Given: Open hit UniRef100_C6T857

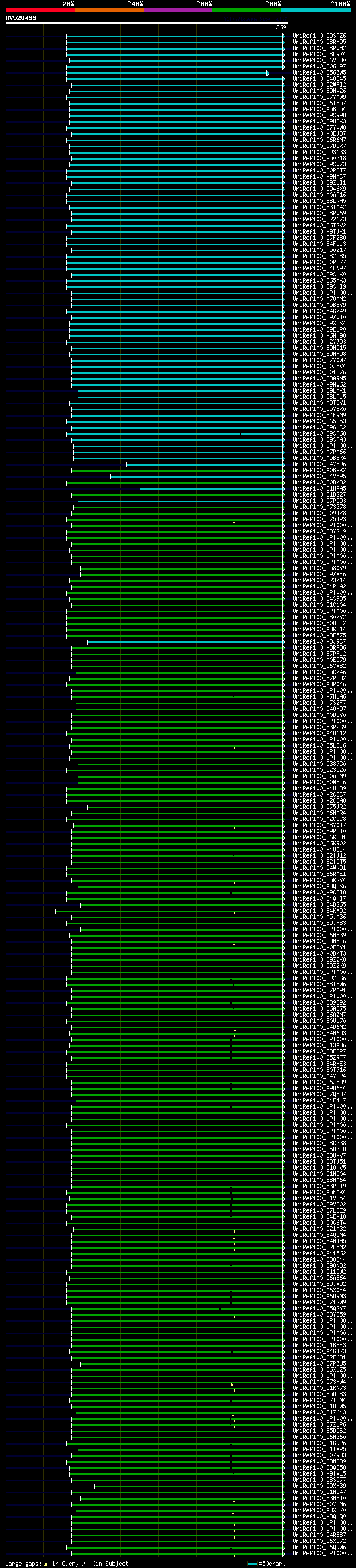Looking at the screenshot, I should 319,103.
